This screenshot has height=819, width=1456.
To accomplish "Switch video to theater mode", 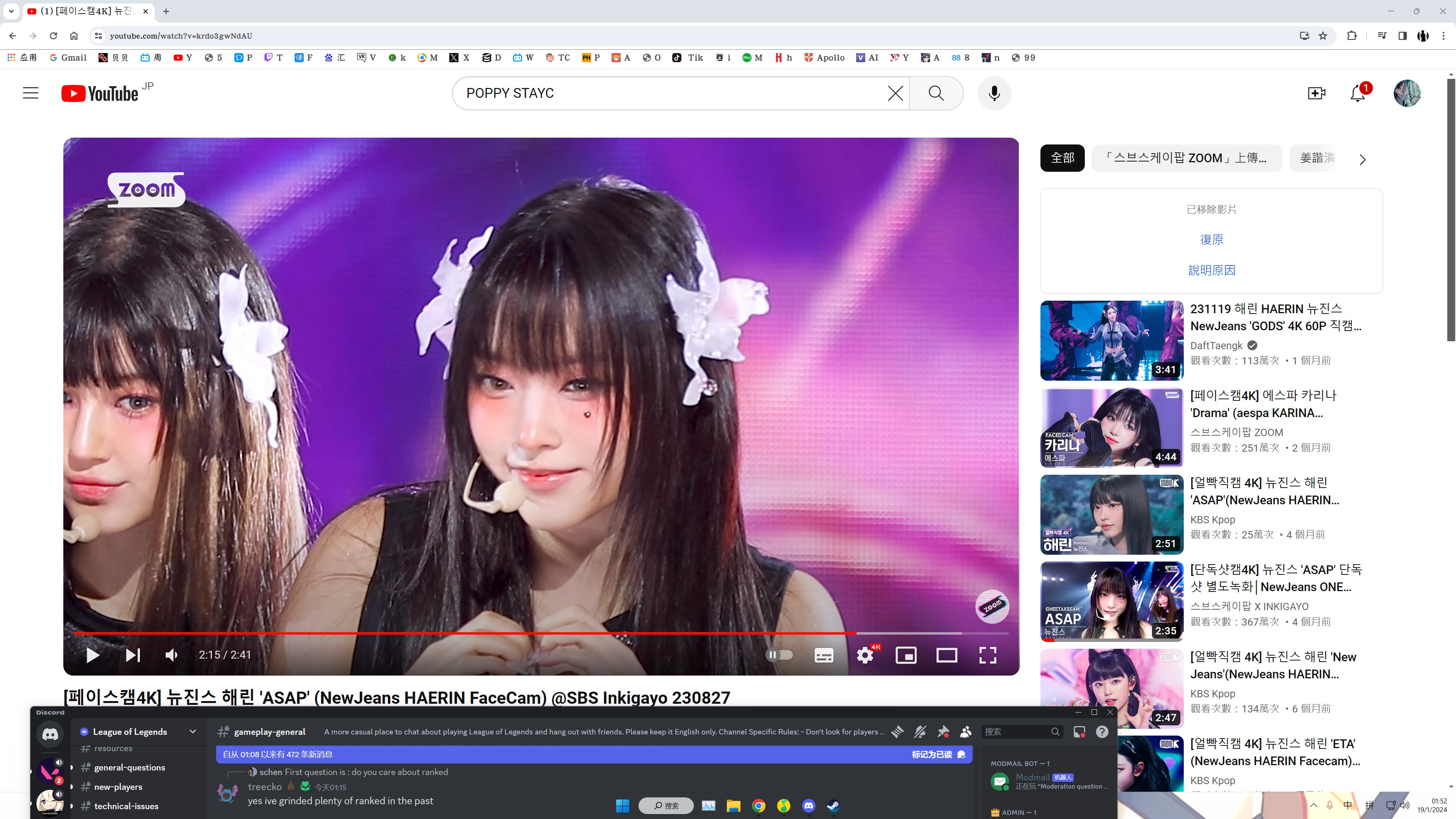I will 947,655.
